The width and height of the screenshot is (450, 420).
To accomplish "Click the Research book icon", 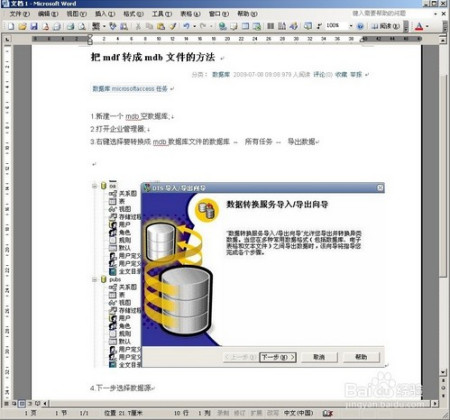I will (x=124, y=26).
